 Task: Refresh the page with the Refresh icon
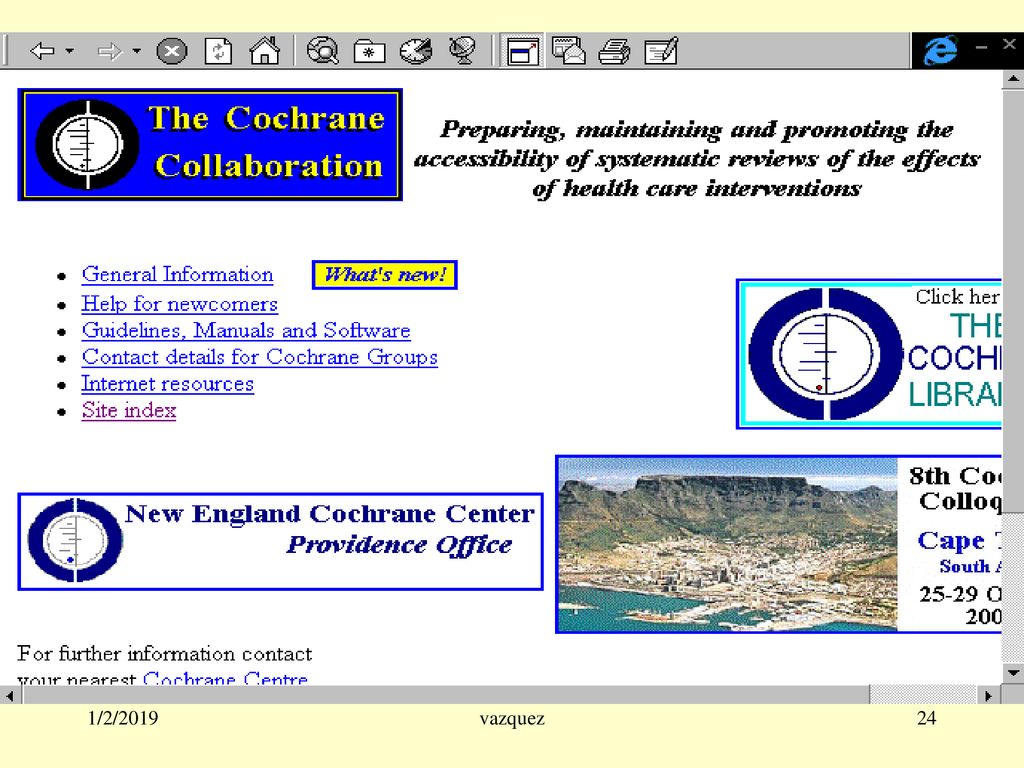(x=218, y=51)
